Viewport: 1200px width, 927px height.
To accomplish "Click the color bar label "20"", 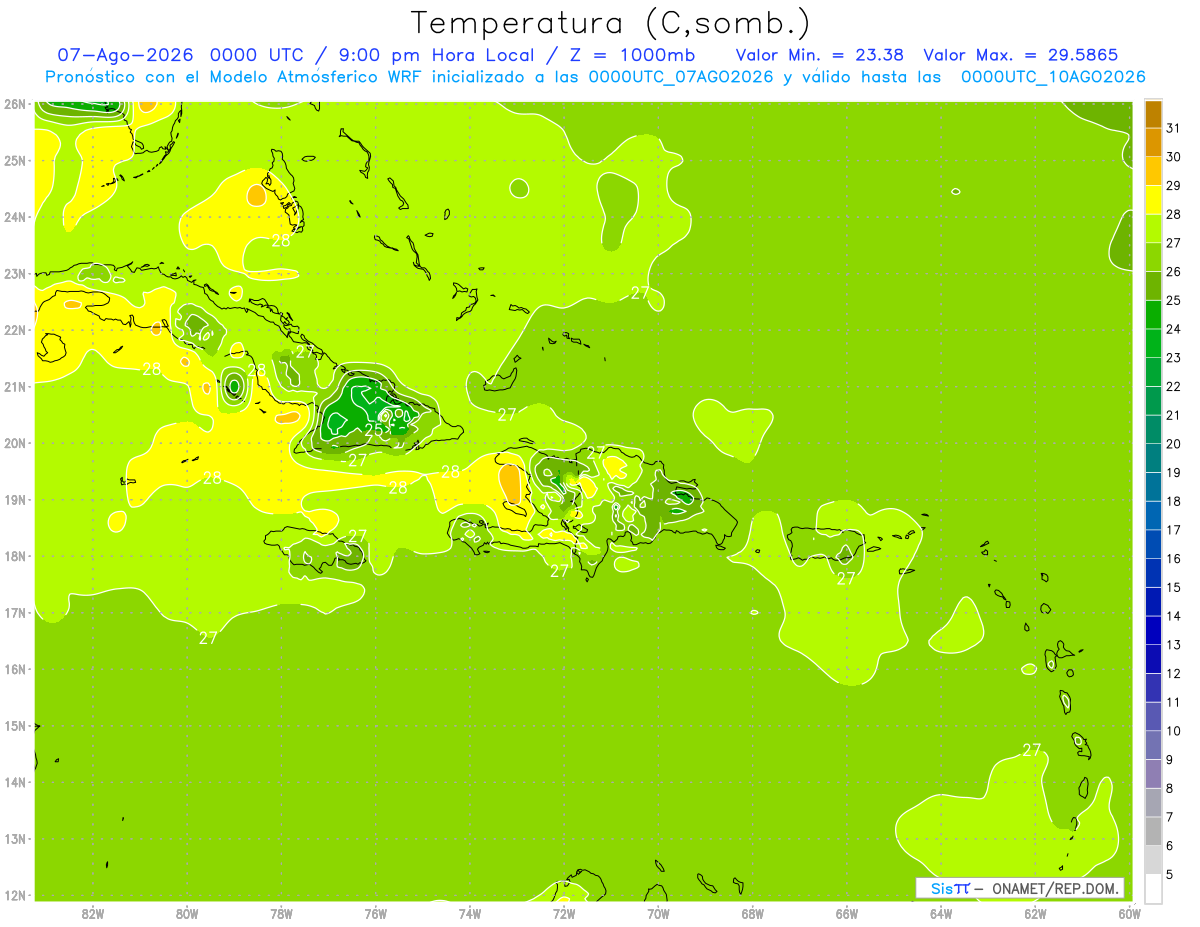I will pos(1173,443).
